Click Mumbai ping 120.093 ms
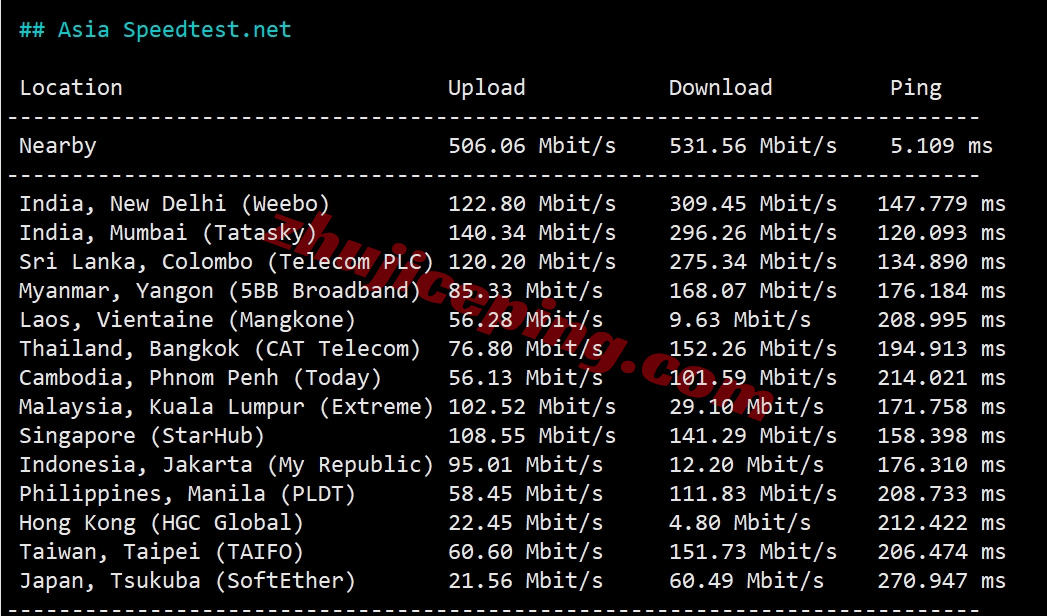1047x616 pixels. click(941, 233)
